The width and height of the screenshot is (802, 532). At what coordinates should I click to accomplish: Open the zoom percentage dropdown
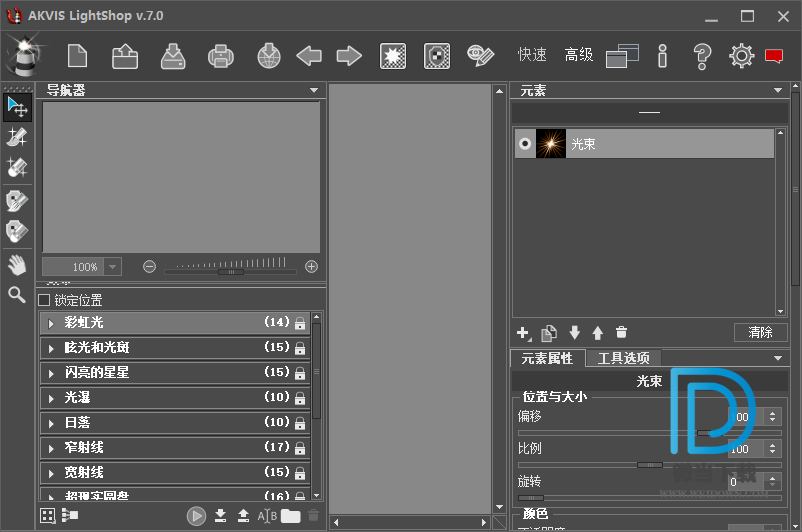click(x=112, y=267)
